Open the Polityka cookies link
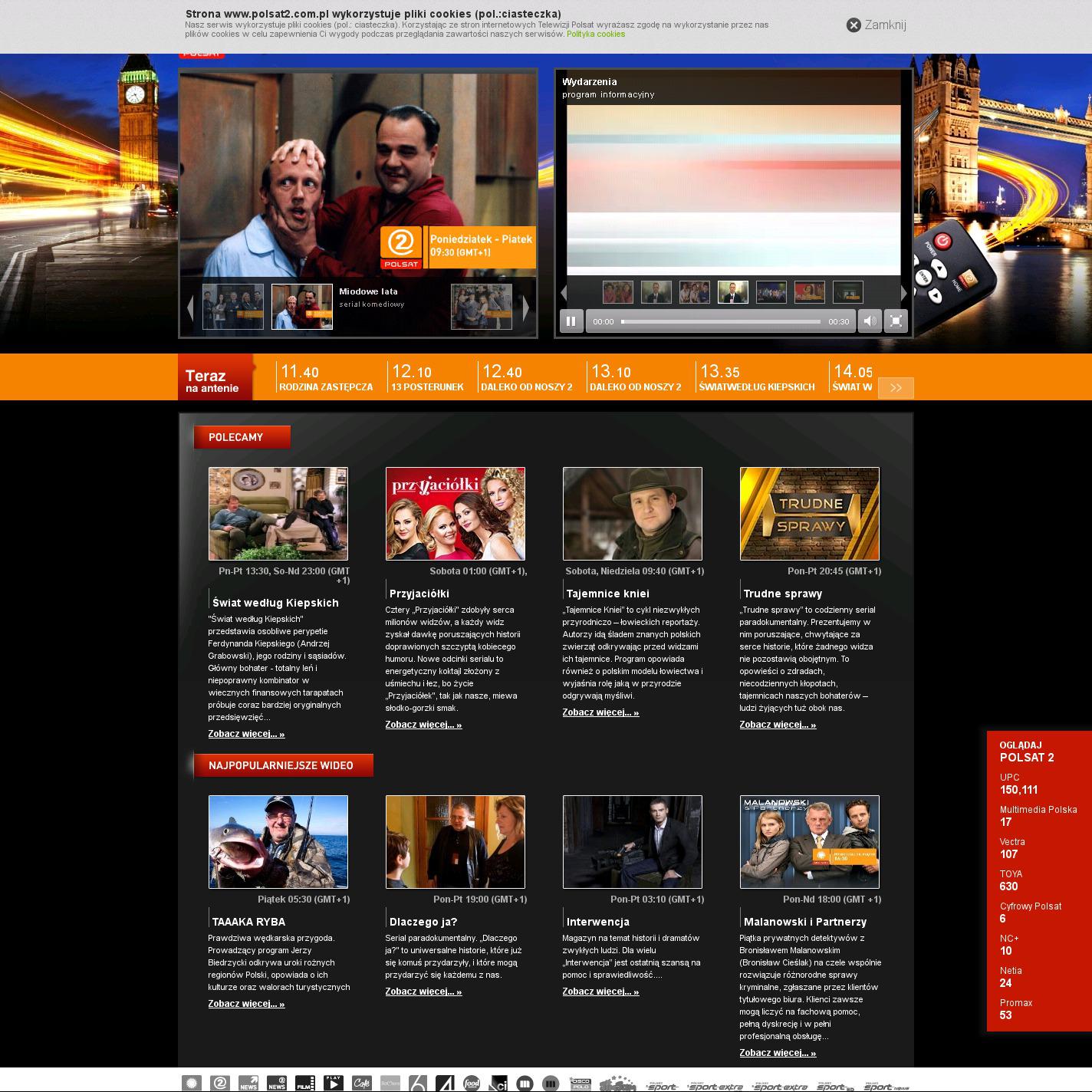This screenshot has height=1092, width=1092. coord(595,35)
